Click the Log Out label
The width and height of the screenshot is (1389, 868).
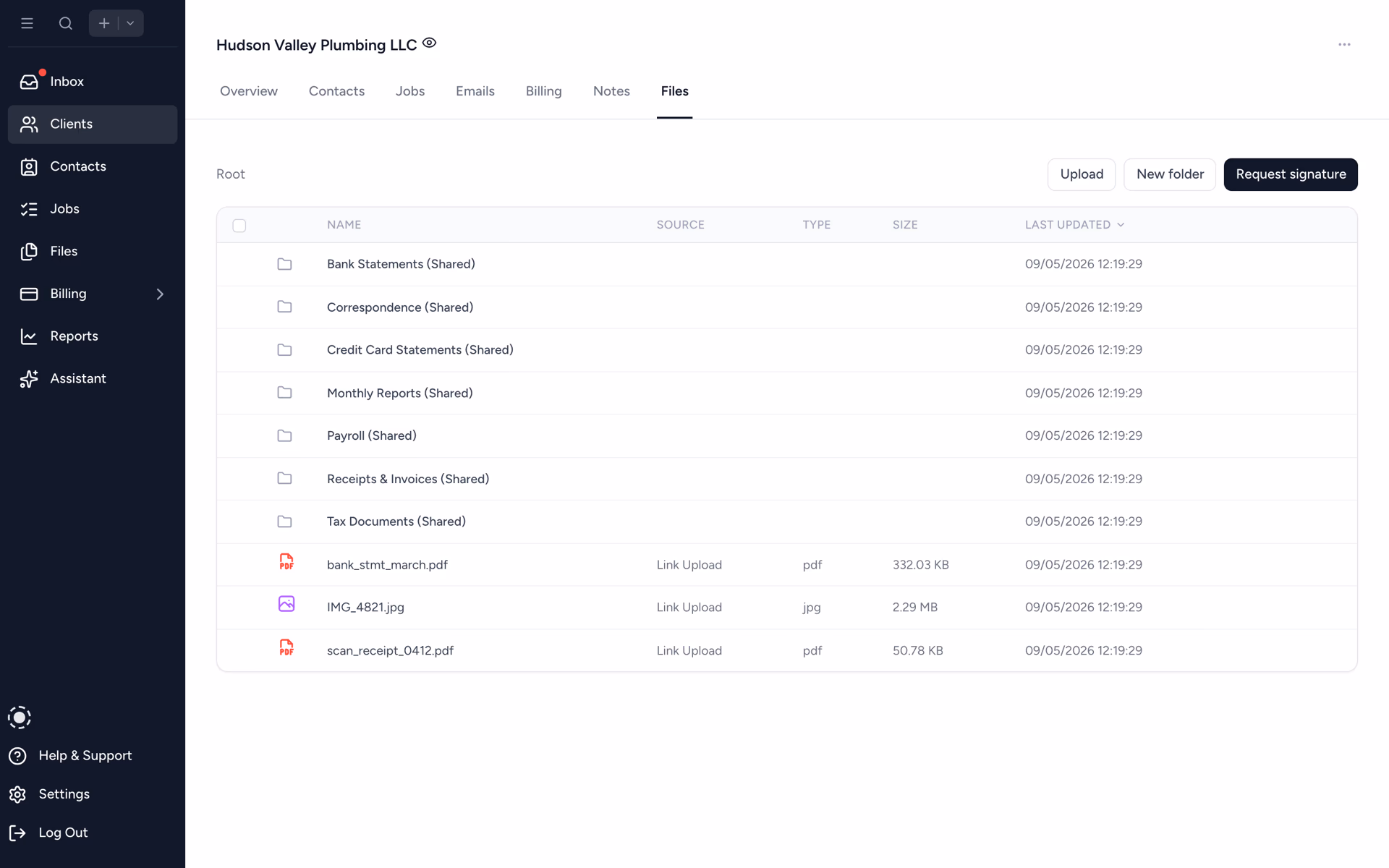click(63, 833)
